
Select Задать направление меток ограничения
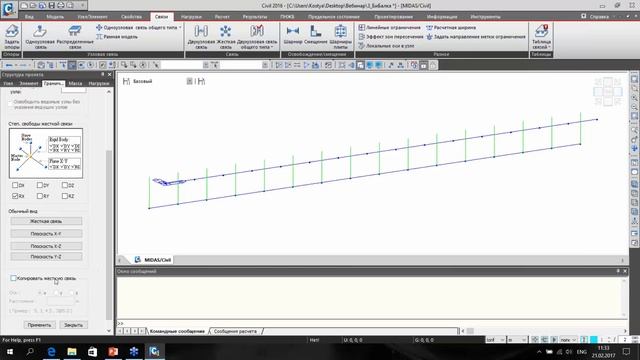[x=476, y=37]
